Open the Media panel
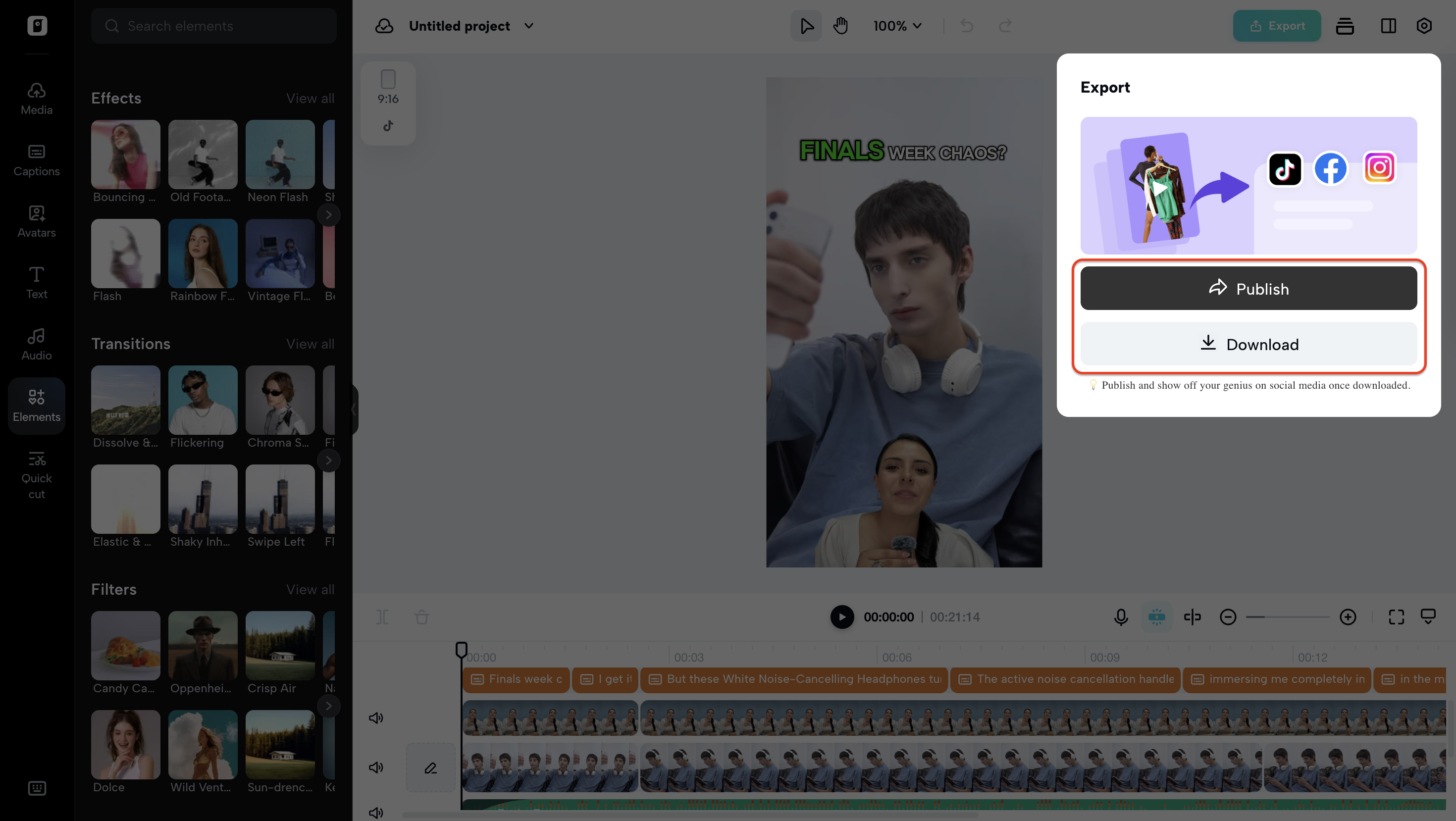 [36, 99]
